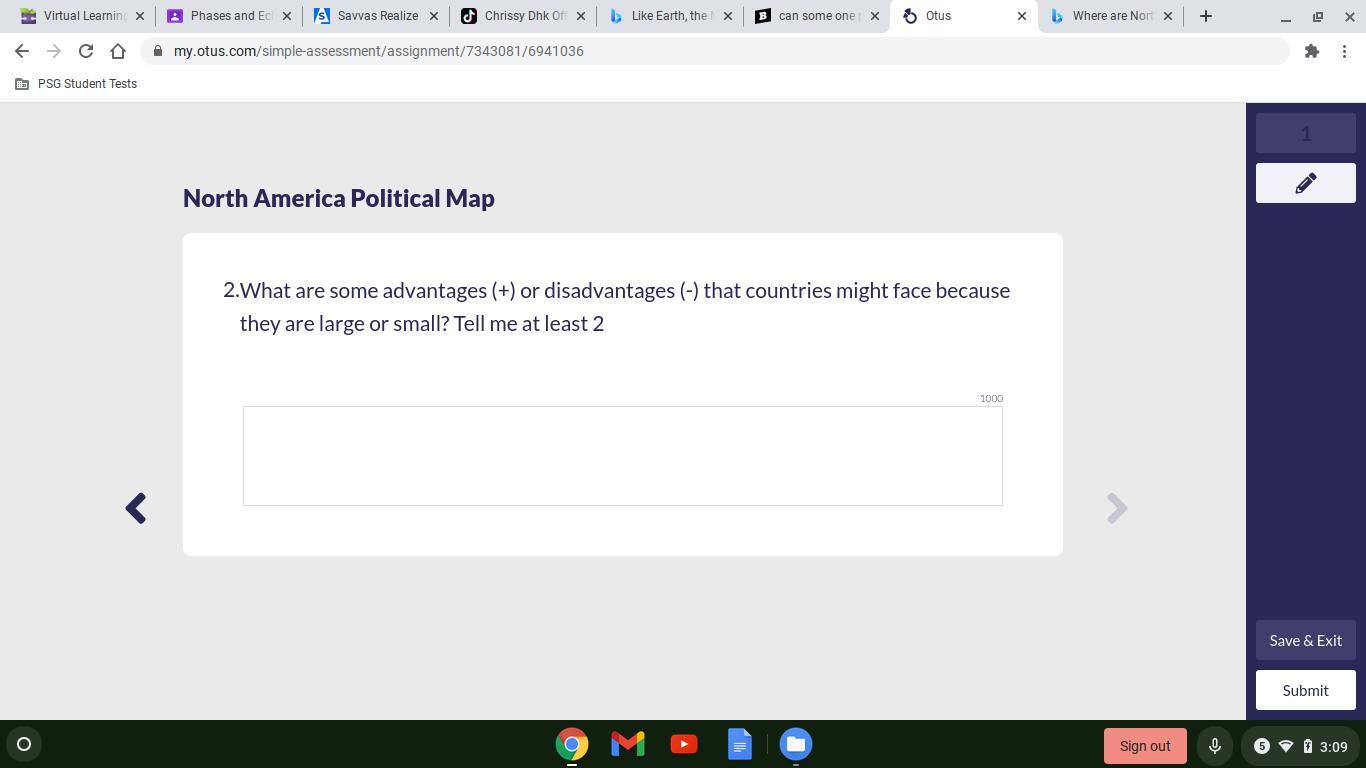Click the 1000 character counter
Image resolution: width=1366 pixels, height=768 pixels.
(991, 398)
